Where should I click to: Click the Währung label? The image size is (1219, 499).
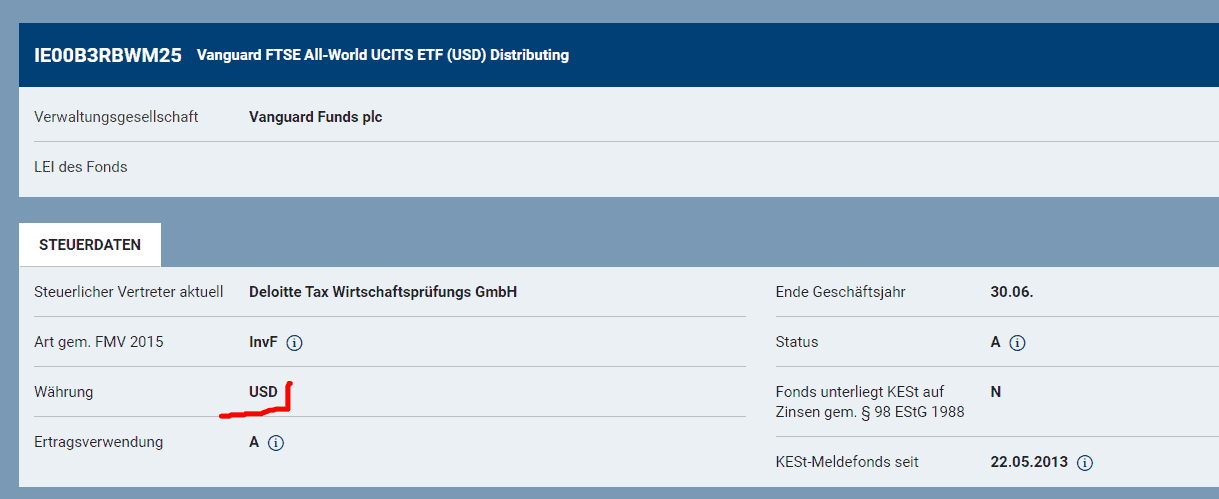coord(64,392)
